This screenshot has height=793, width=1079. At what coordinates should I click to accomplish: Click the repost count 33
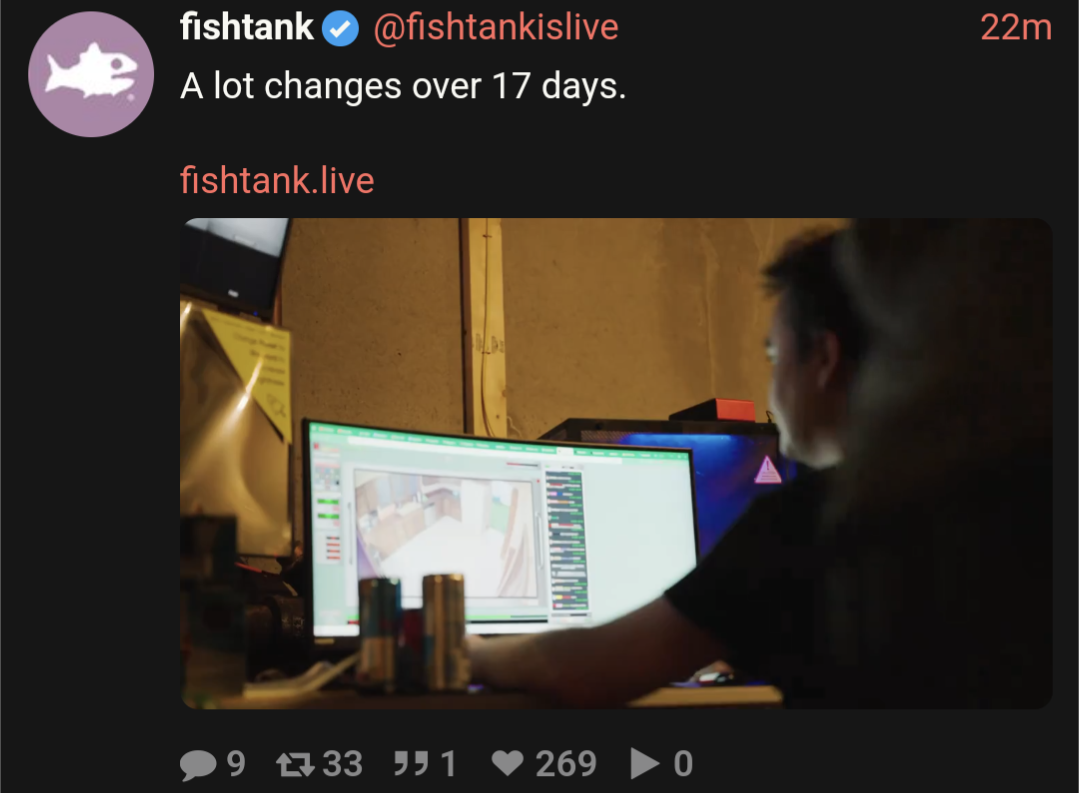pyautogui.click(x=342, y=763)
